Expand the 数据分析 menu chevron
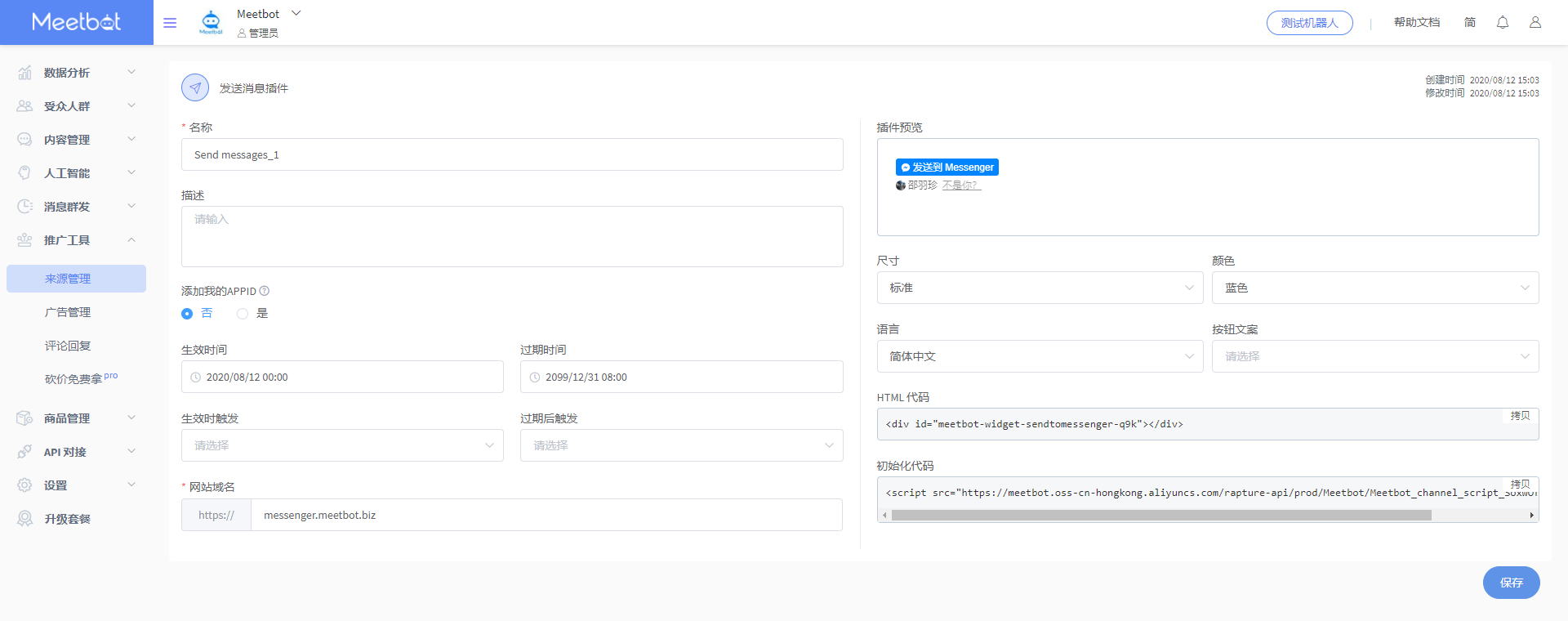Viewport: 1568px width, 621px height. coord(131,72)
